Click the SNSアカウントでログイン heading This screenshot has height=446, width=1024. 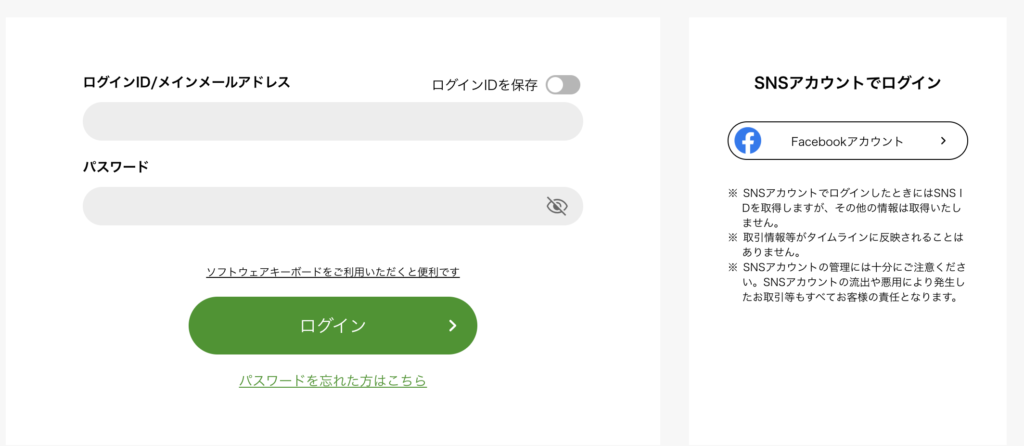tap(848, 83)
